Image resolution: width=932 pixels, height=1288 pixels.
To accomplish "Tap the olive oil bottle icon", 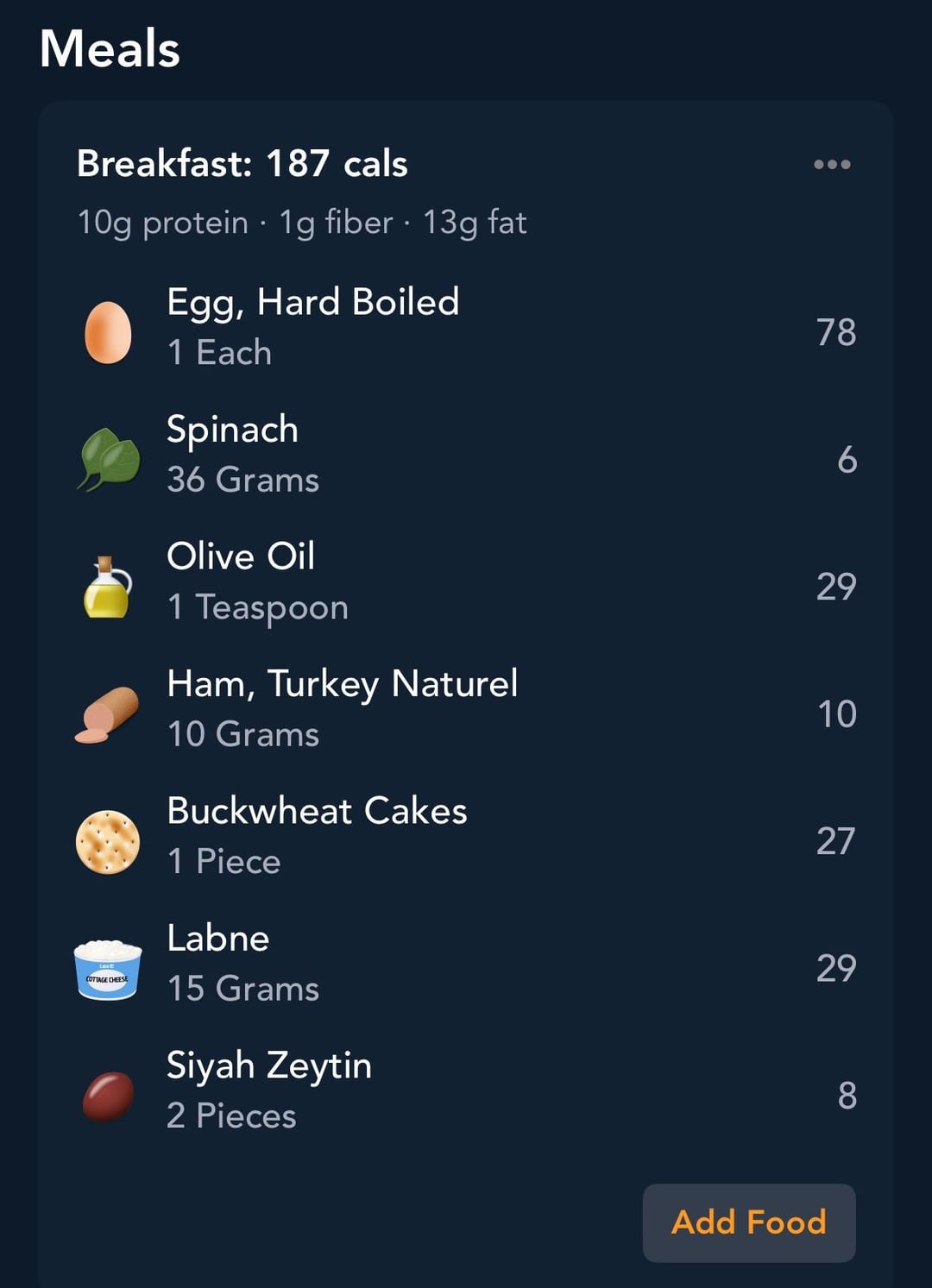I will pyautogui.click(x=108, y=587).
